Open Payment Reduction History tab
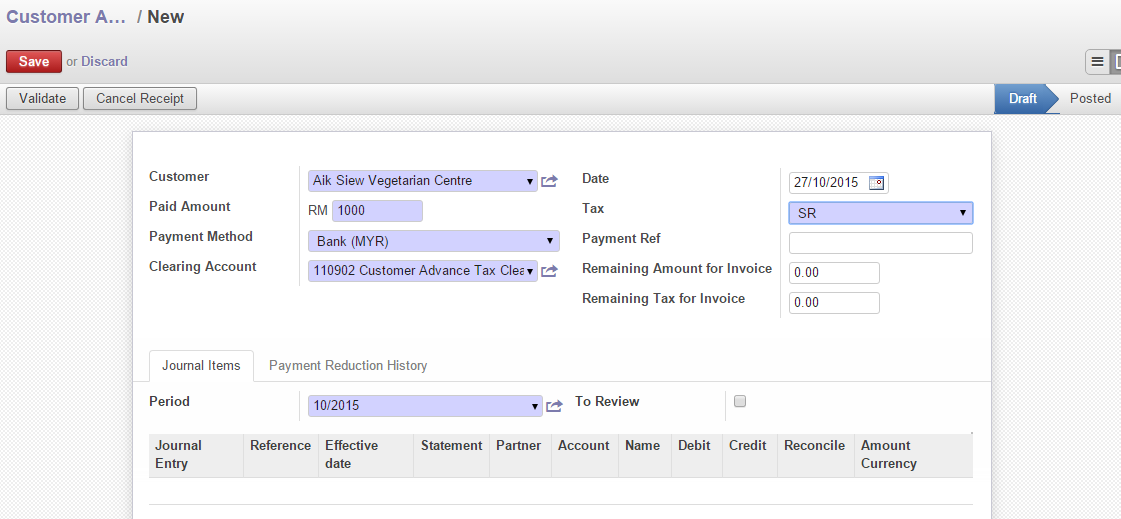The height and width of the screenshot is (519, 1121). pyautogui.click(x=348, y=365)
